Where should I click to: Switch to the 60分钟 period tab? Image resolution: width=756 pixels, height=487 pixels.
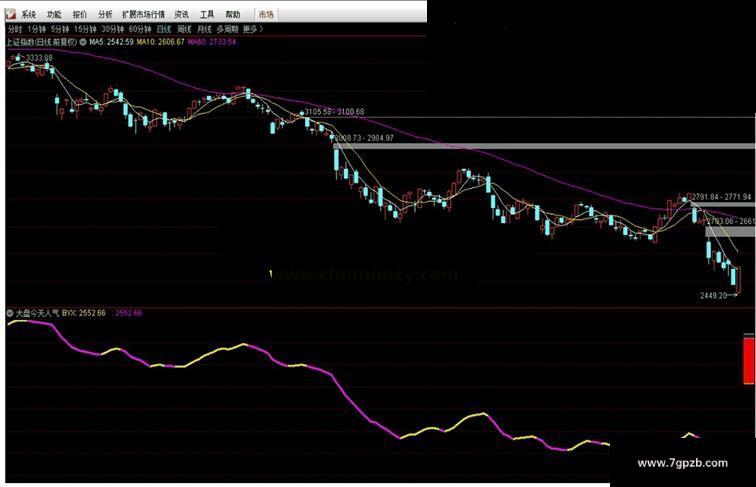coord(140,29)
